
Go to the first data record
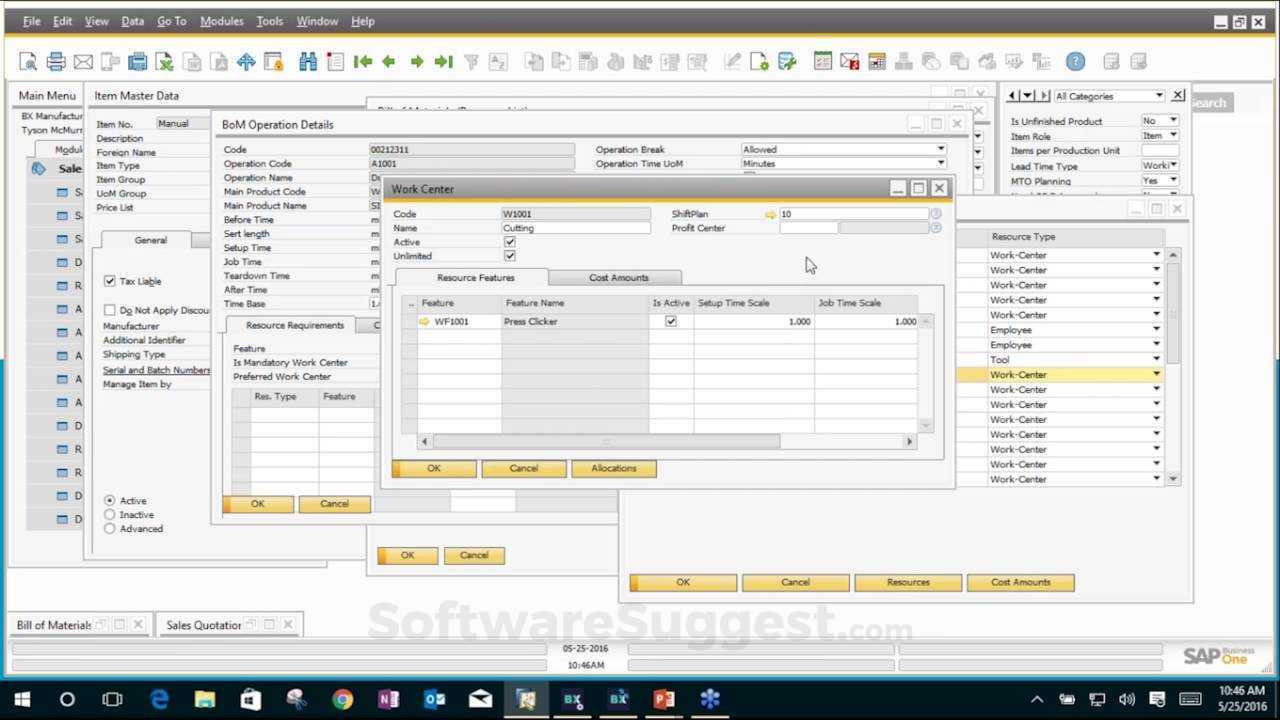tap(362, 62)
